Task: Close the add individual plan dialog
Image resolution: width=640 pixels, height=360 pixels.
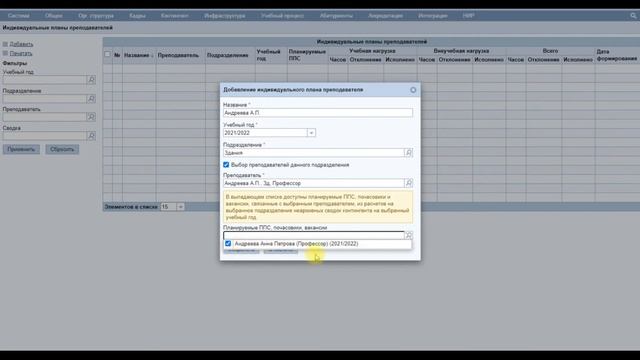Action: point(413,90)
